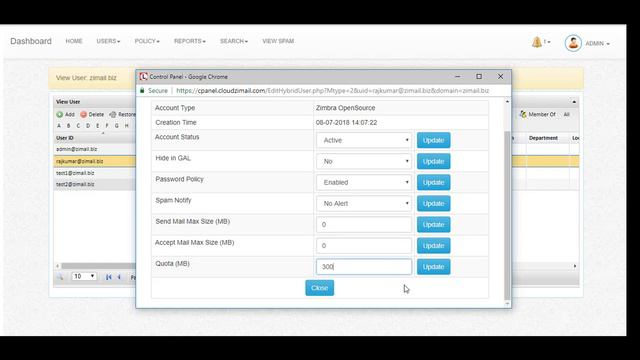
Task: Click the Control Panel window favicon
Action: point(143,76)
